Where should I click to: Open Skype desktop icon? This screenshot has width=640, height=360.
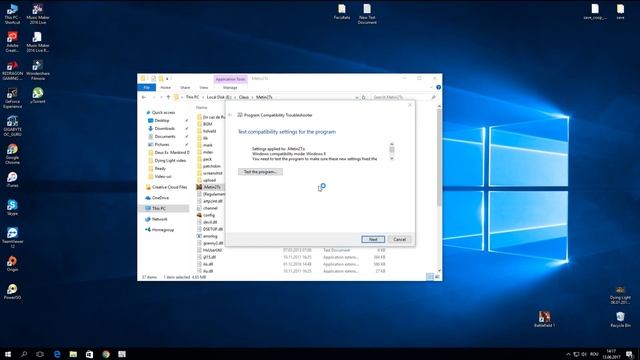[12, 207]
